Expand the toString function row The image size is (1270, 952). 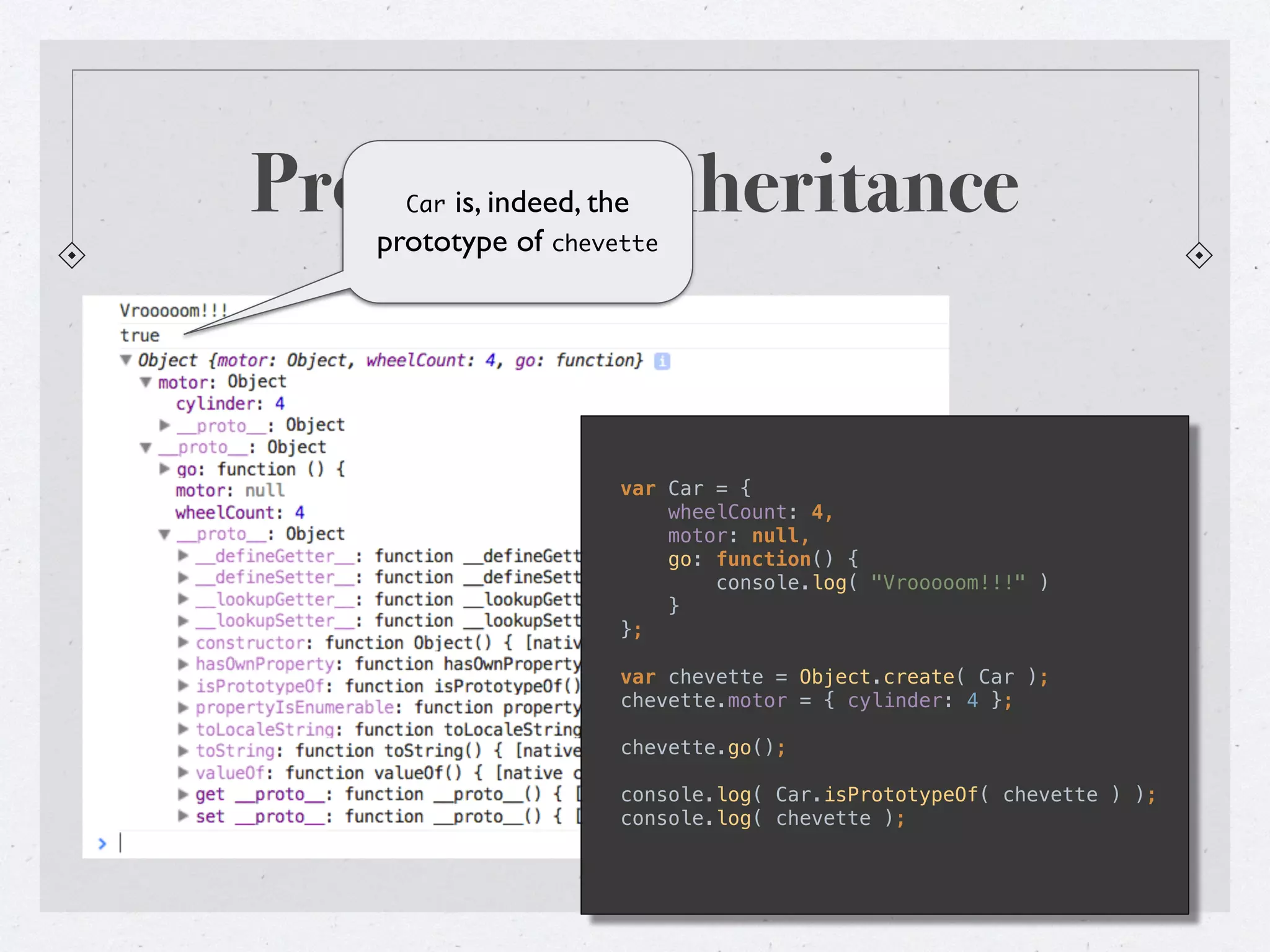click(x=183, y=751)
